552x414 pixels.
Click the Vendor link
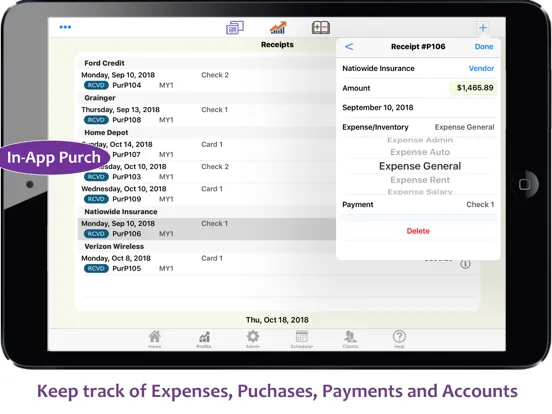coord(481,68)
